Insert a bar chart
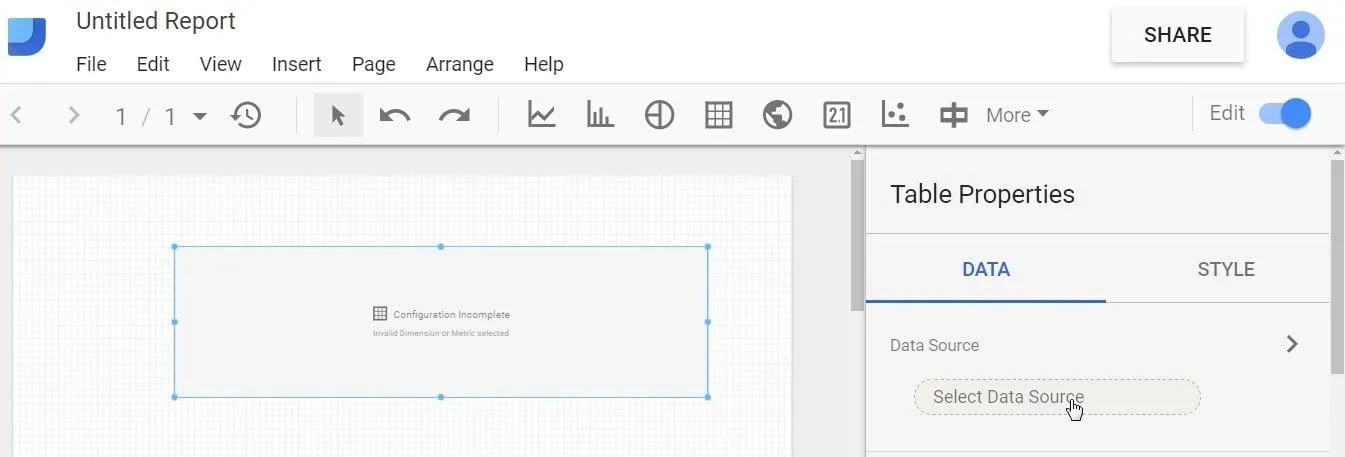 point(600,115)
